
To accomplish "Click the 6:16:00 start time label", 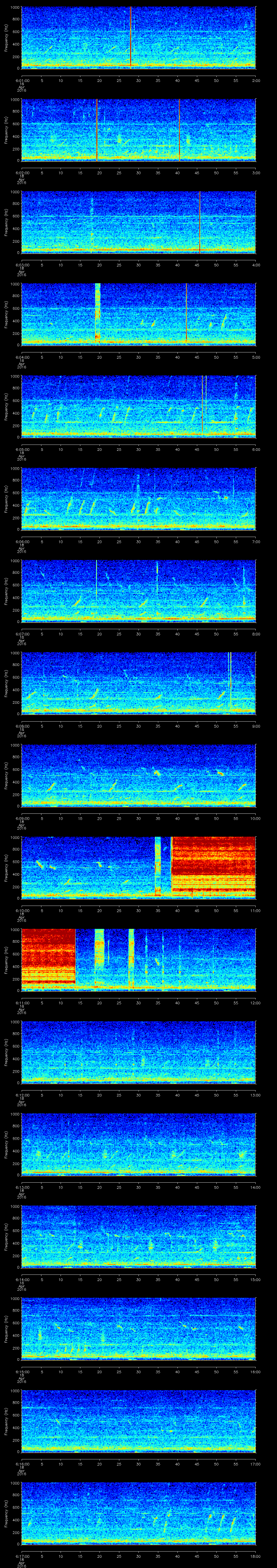I will coord(22,1464).
